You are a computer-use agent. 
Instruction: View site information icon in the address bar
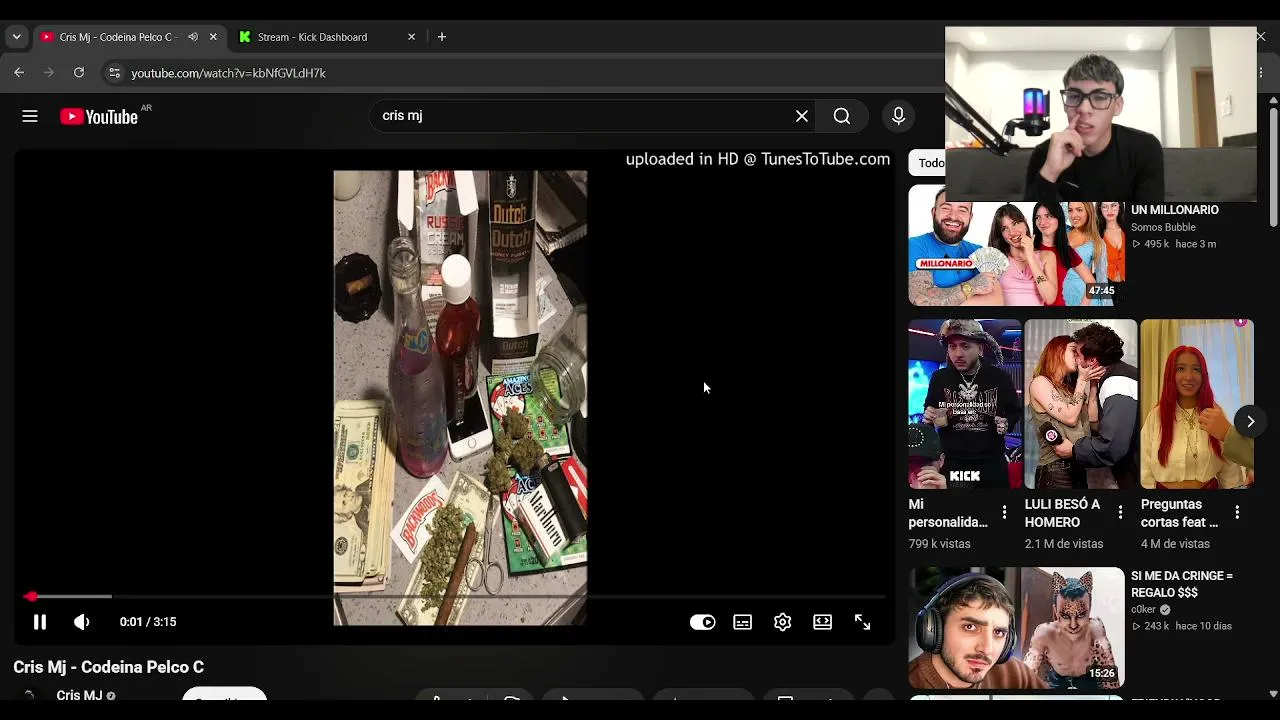coord(114,73)
